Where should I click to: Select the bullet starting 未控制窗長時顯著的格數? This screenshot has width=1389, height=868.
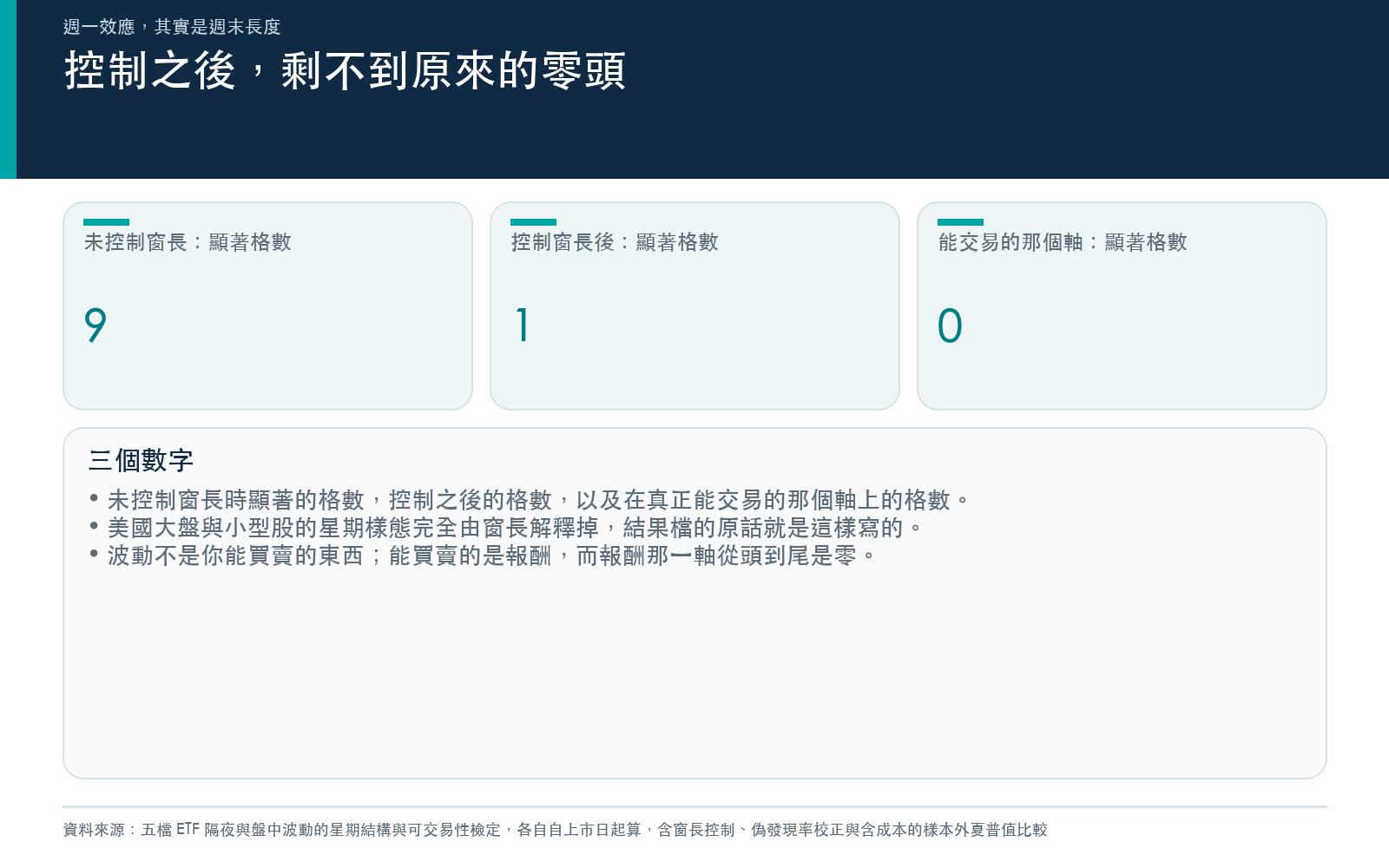pos(530,500)
